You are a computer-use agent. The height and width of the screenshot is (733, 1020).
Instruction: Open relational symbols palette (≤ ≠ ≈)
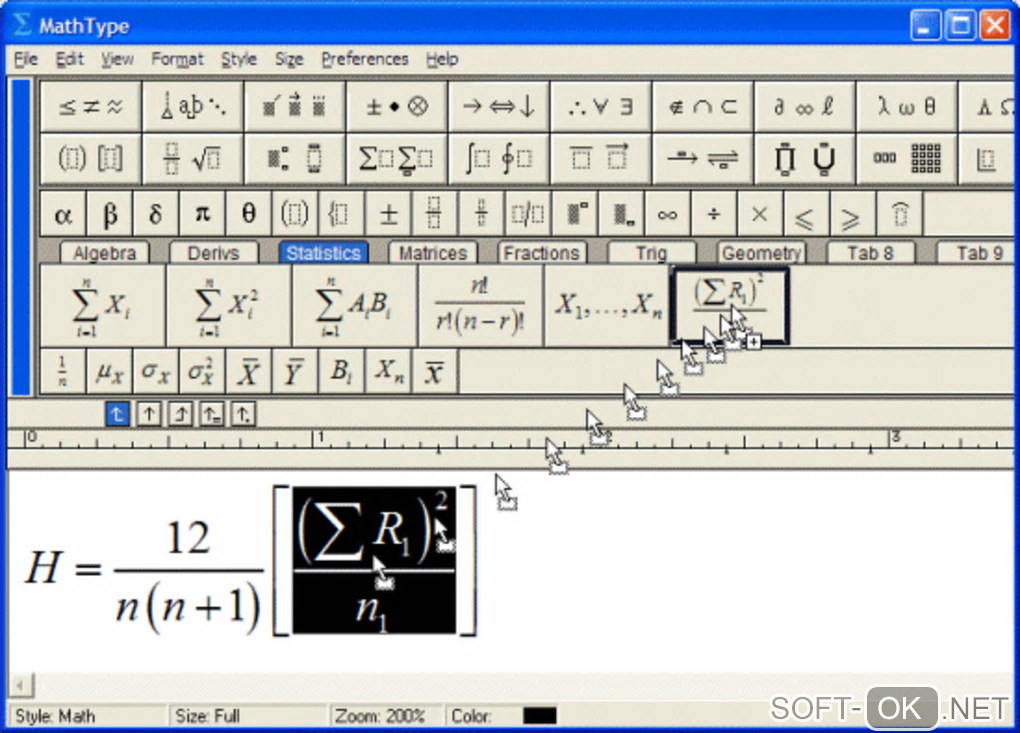pos(90,106)
